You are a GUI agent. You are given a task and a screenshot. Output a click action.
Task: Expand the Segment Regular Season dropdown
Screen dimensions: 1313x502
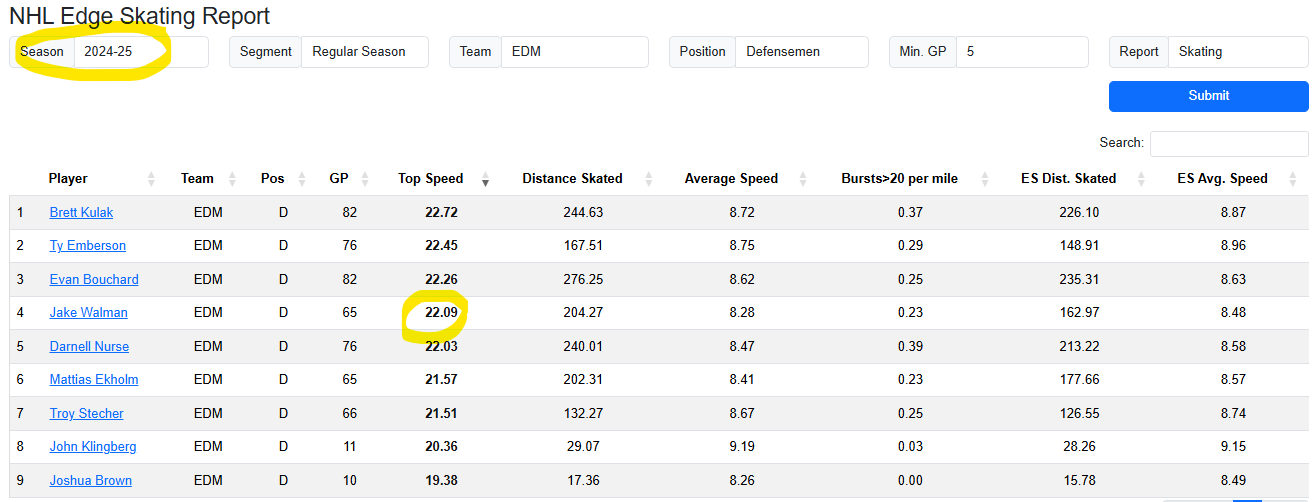(364, 52)
